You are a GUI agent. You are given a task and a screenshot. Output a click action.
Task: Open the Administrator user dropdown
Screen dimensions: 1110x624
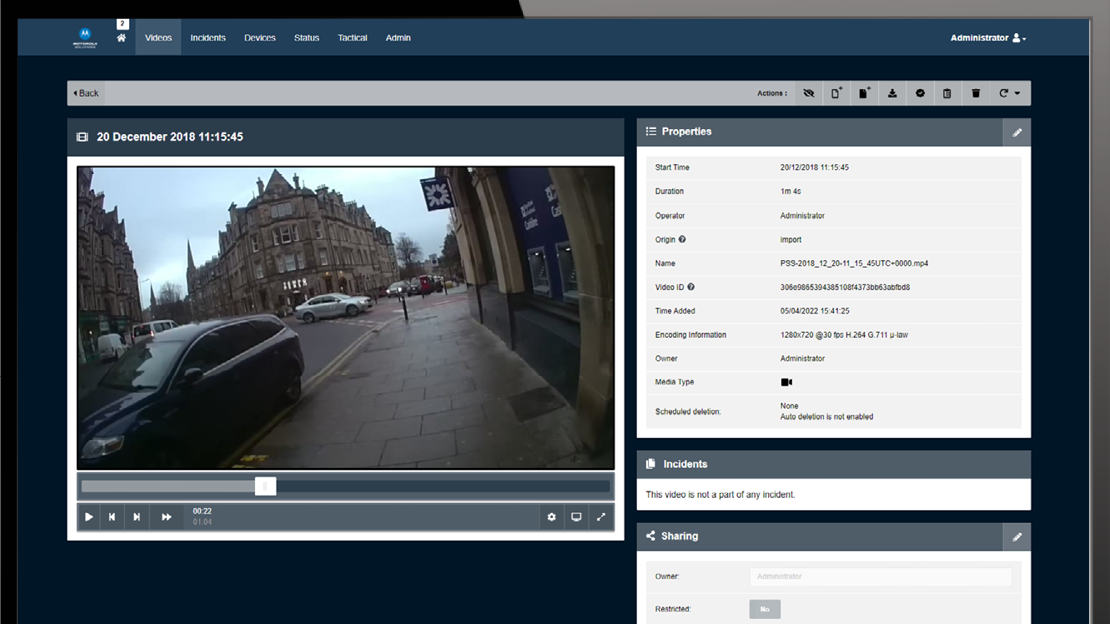click(988, 38)
